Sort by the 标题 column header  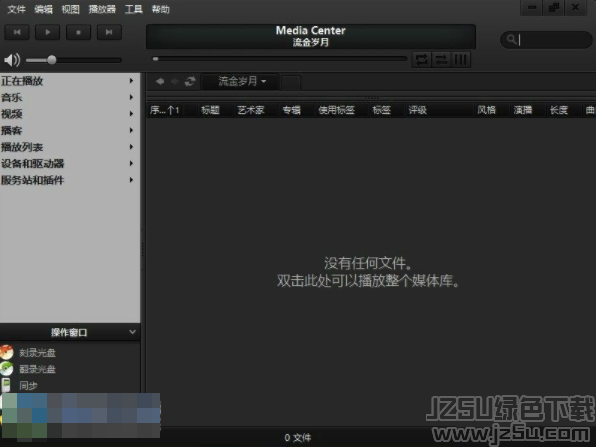(x=210, y=110)
